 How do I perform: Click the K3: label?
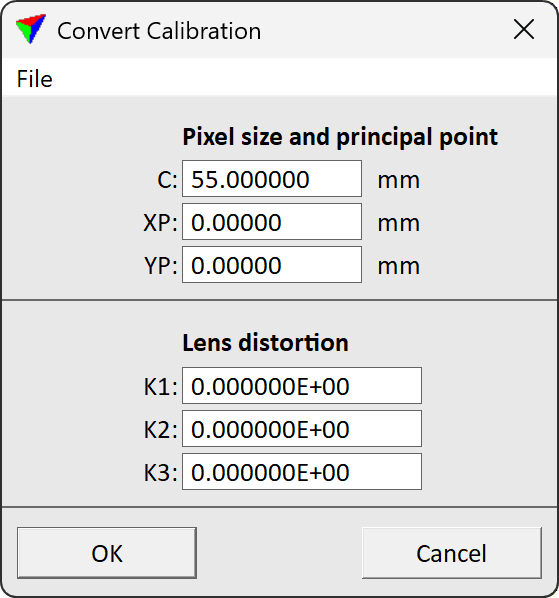pos(161,473)
